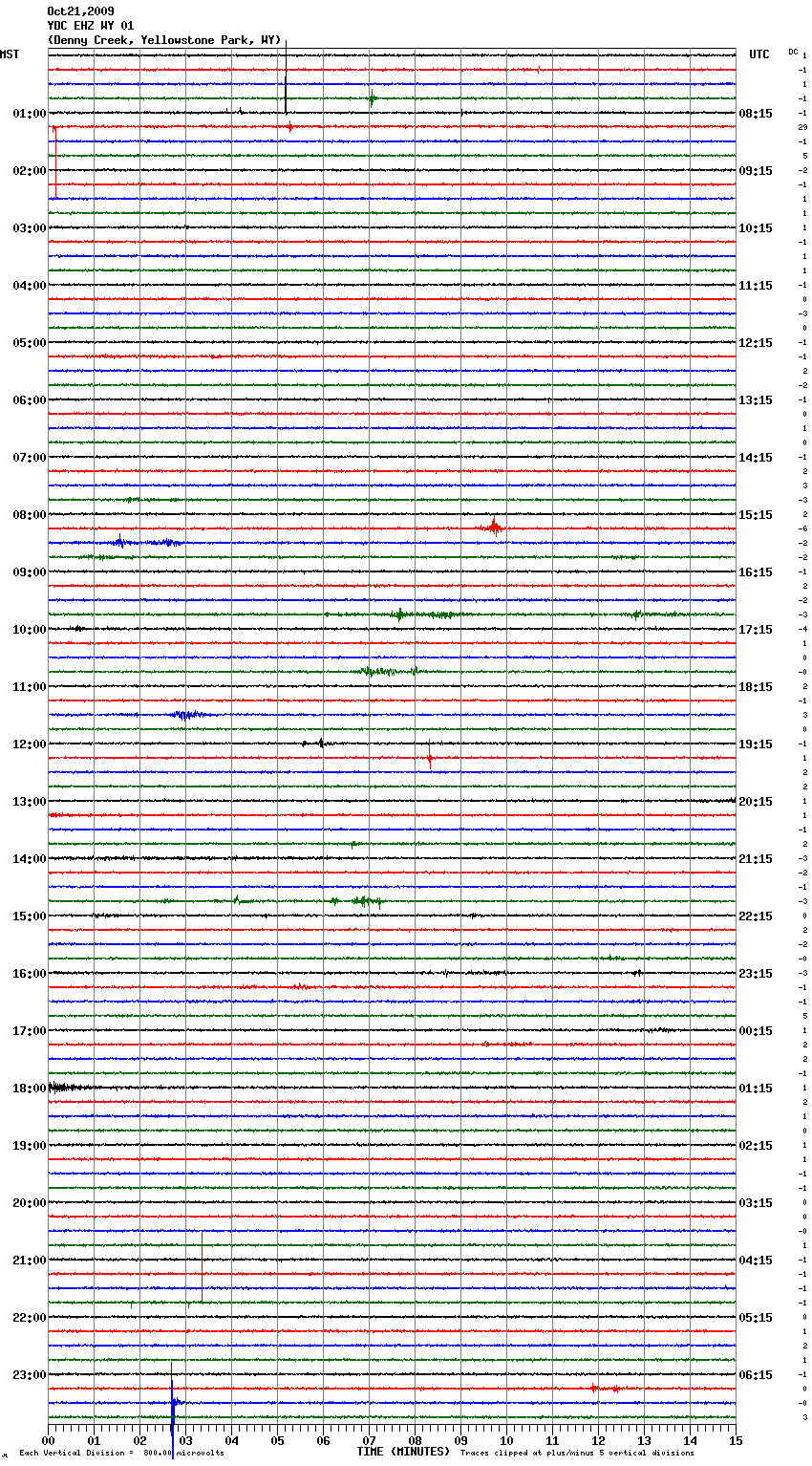Click the red seismic burst on the 08:00 trace
The image size is (812, 1466).
point(493,527)
